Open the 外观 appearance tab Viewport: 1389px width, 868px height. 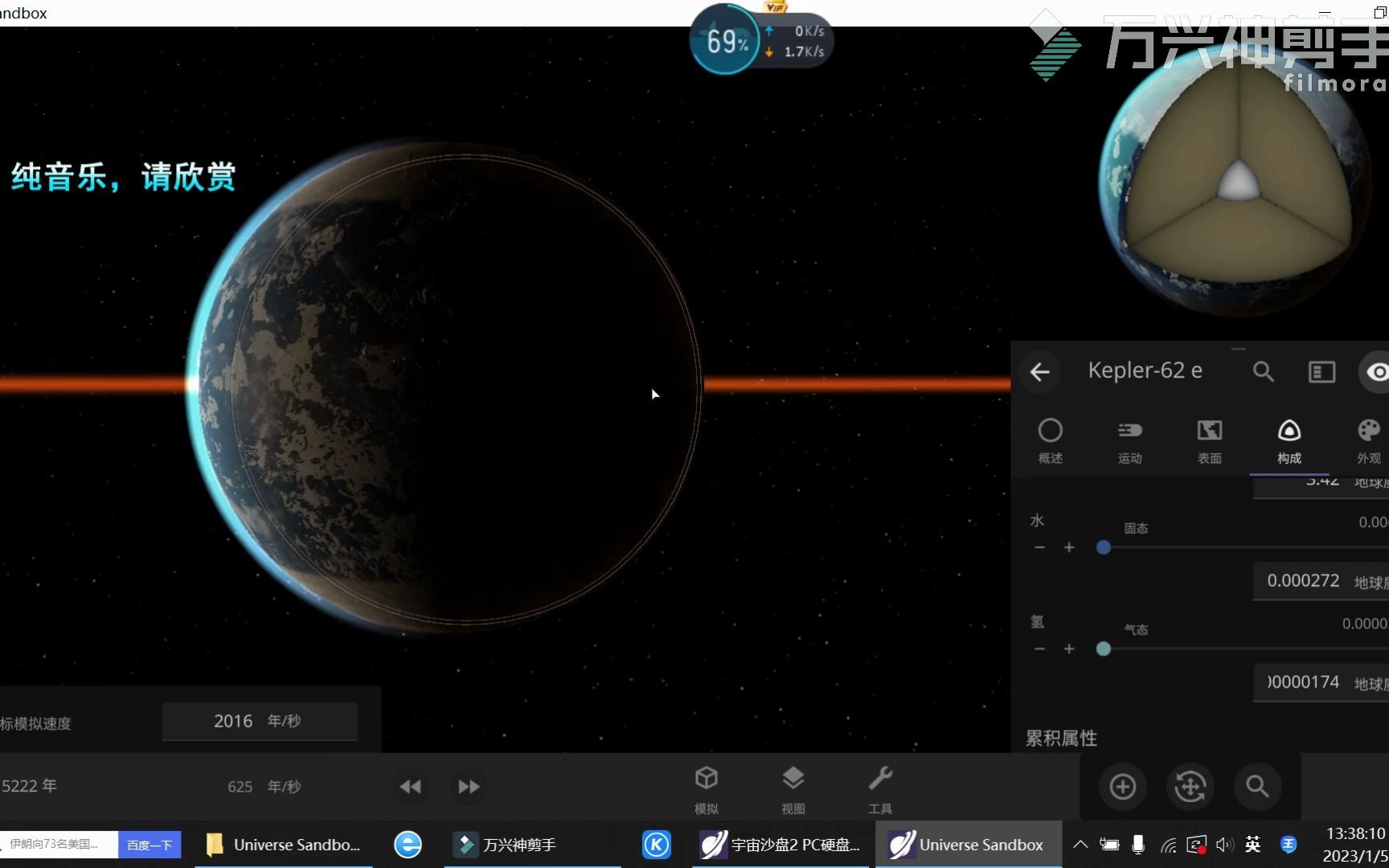(x=1368, y=440)
